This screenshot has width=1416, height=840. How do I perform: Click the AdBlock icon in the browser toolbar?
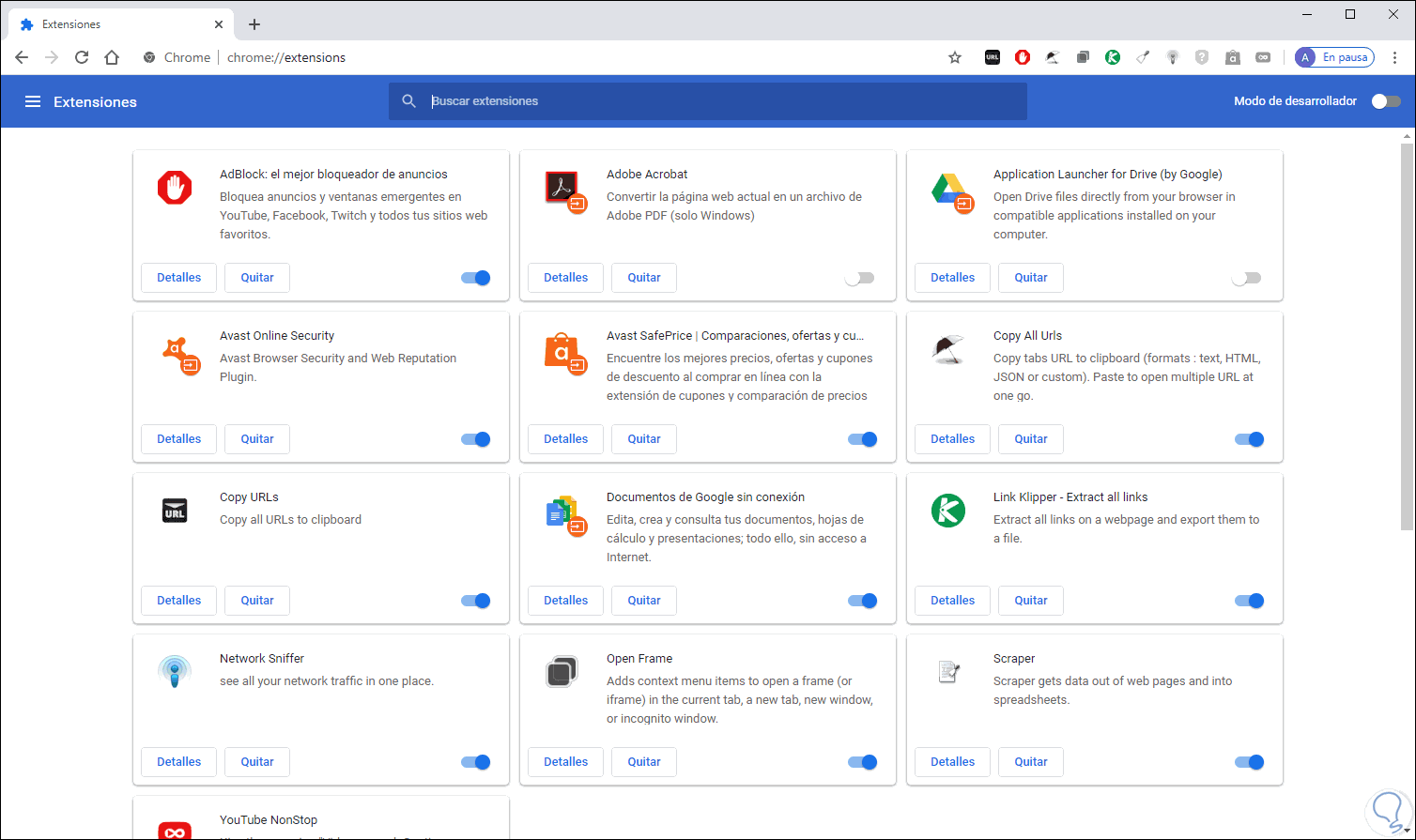1023,57
